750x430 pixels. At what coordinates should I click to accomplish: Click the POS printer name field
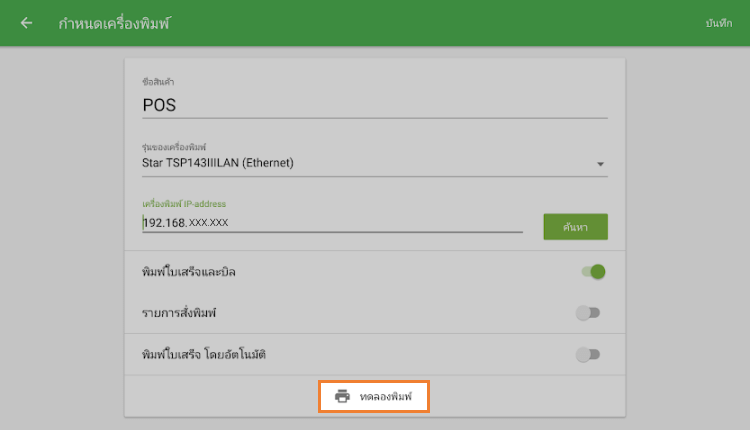tap(375, 105)
